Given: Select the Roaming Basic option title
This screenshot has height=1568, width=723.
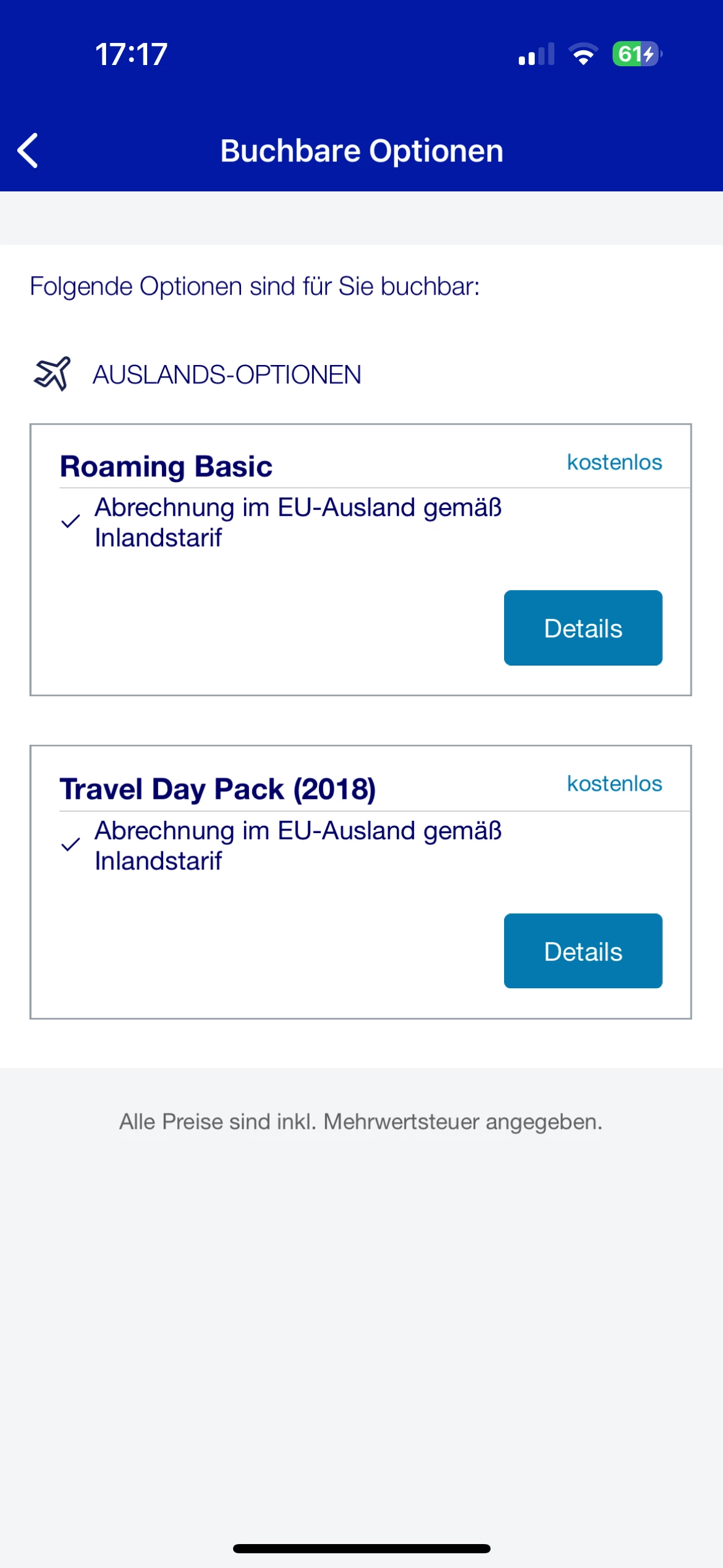Looking at the screenshot, I should click(166, 466).
